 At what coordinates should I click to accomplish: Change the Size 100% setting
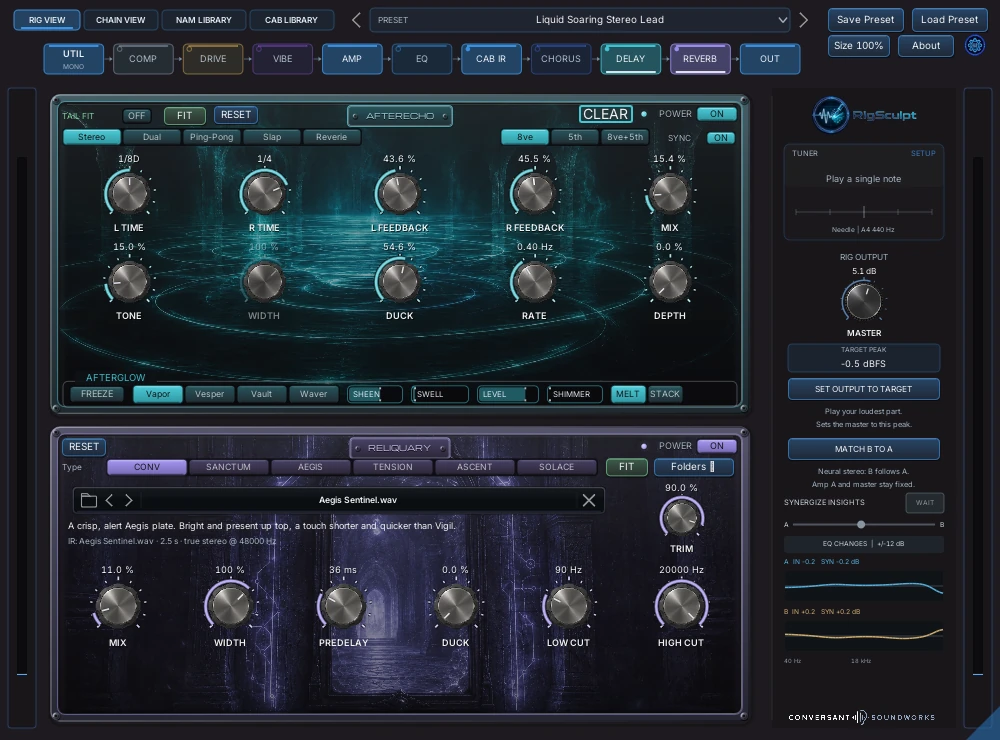coord(858,46)
